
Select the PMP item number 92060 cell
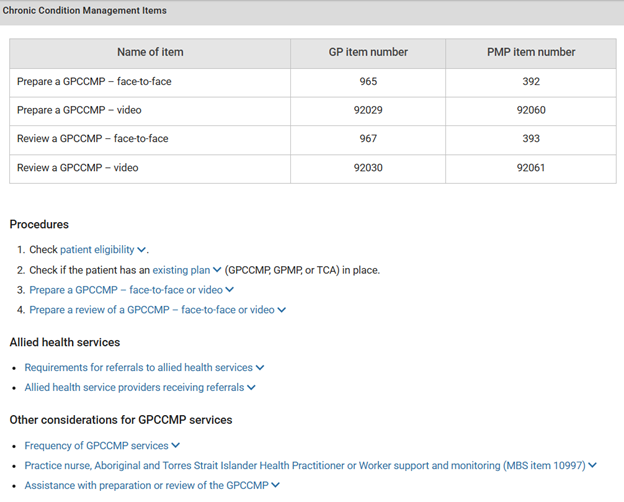click(x=530, y=111)
